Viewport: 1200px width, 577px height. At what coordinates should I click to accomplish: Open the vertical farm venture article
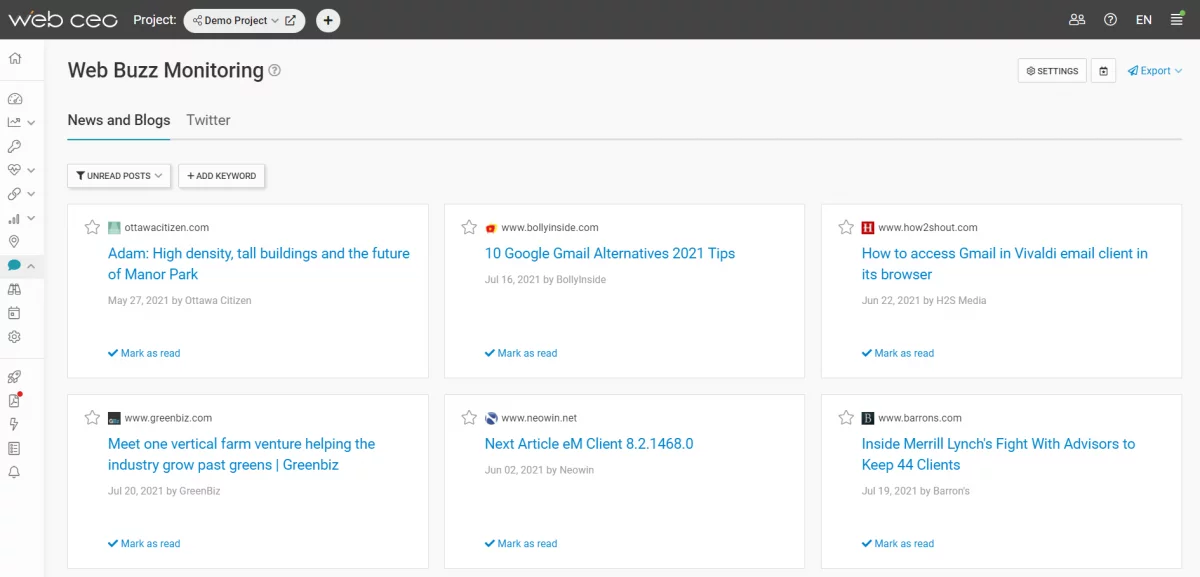coord(242,454)
